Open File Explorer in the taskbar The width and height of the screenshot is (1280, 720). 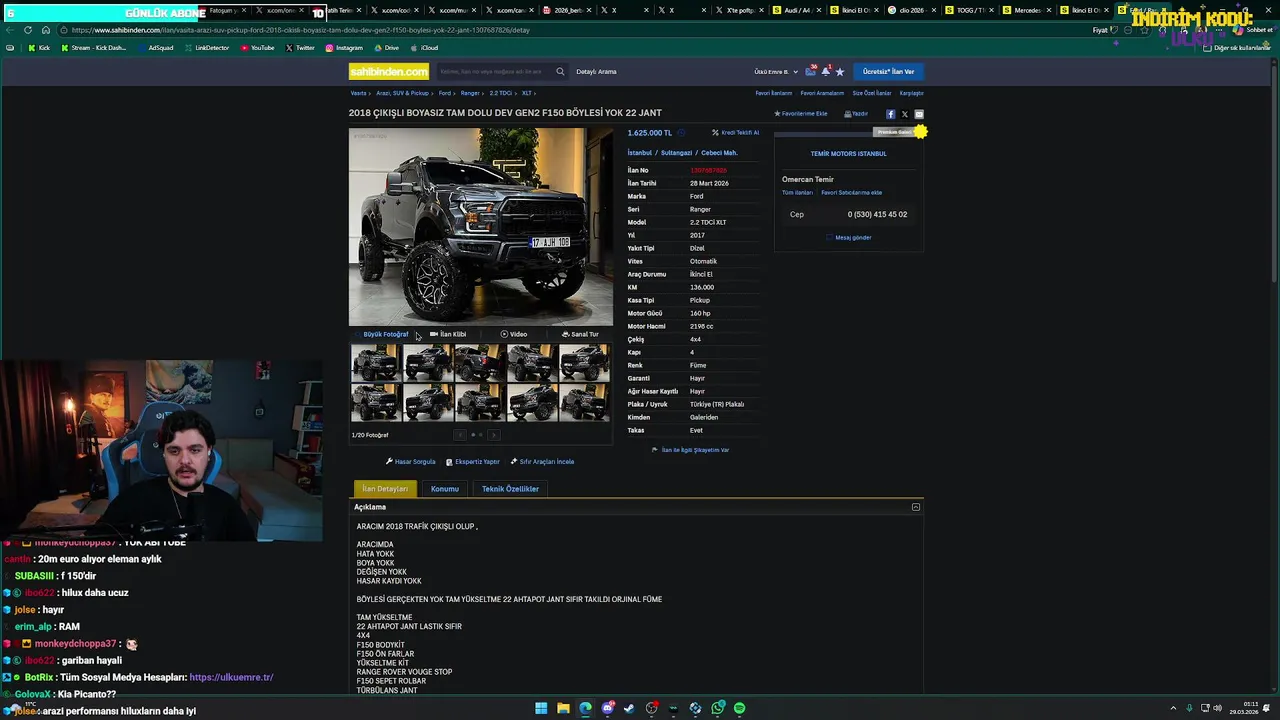coord(563,708)
